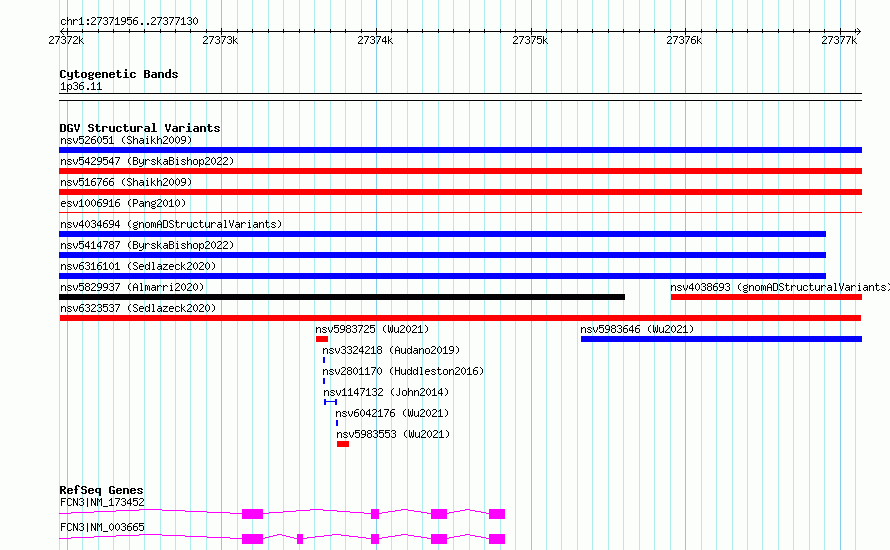Open the nsv2801170 (Huddleston2016) label
890x550 pixels.
pos(403,371)
